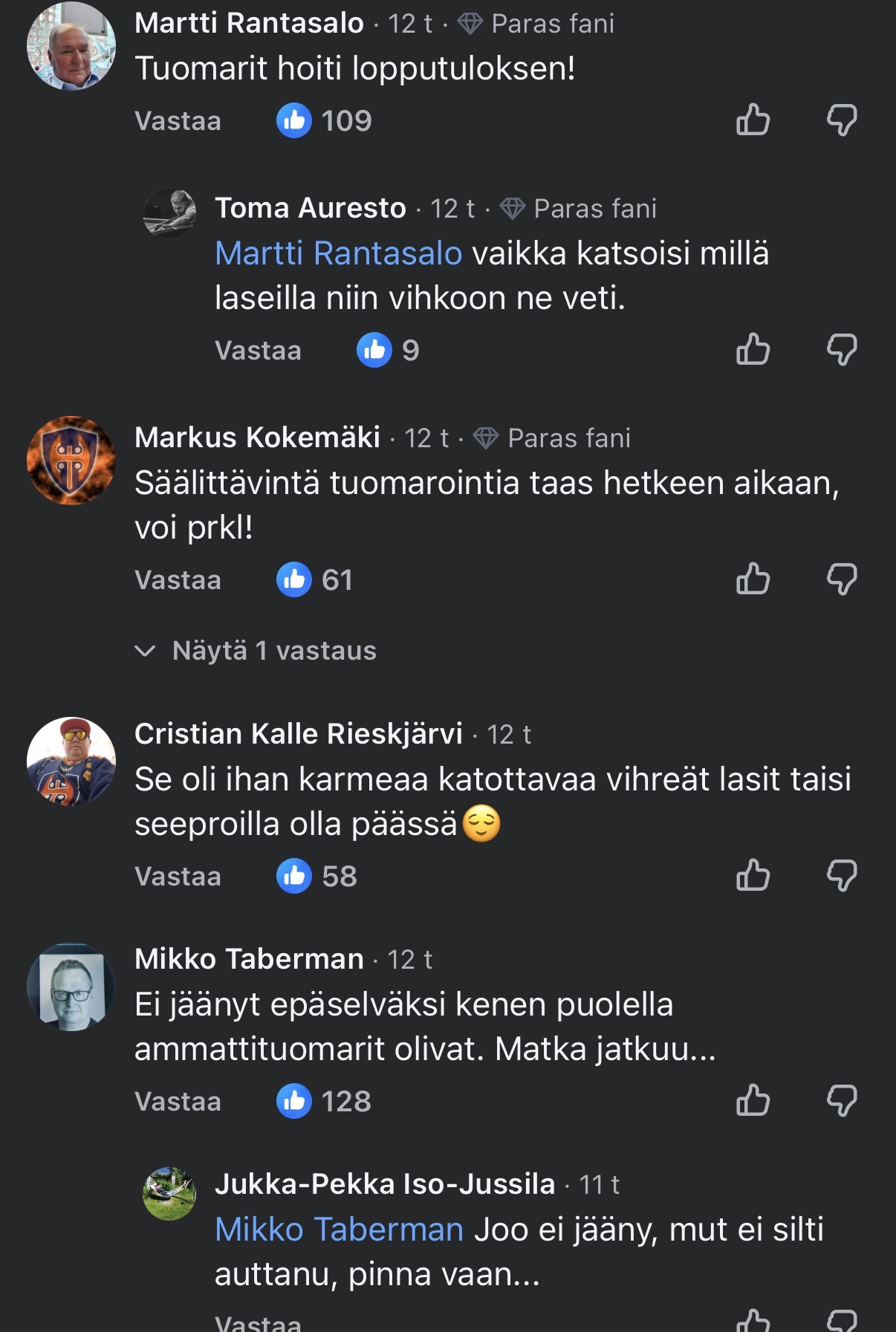Dislike Martti Rantasalo's comment with thumbs down

coord(842,120)
